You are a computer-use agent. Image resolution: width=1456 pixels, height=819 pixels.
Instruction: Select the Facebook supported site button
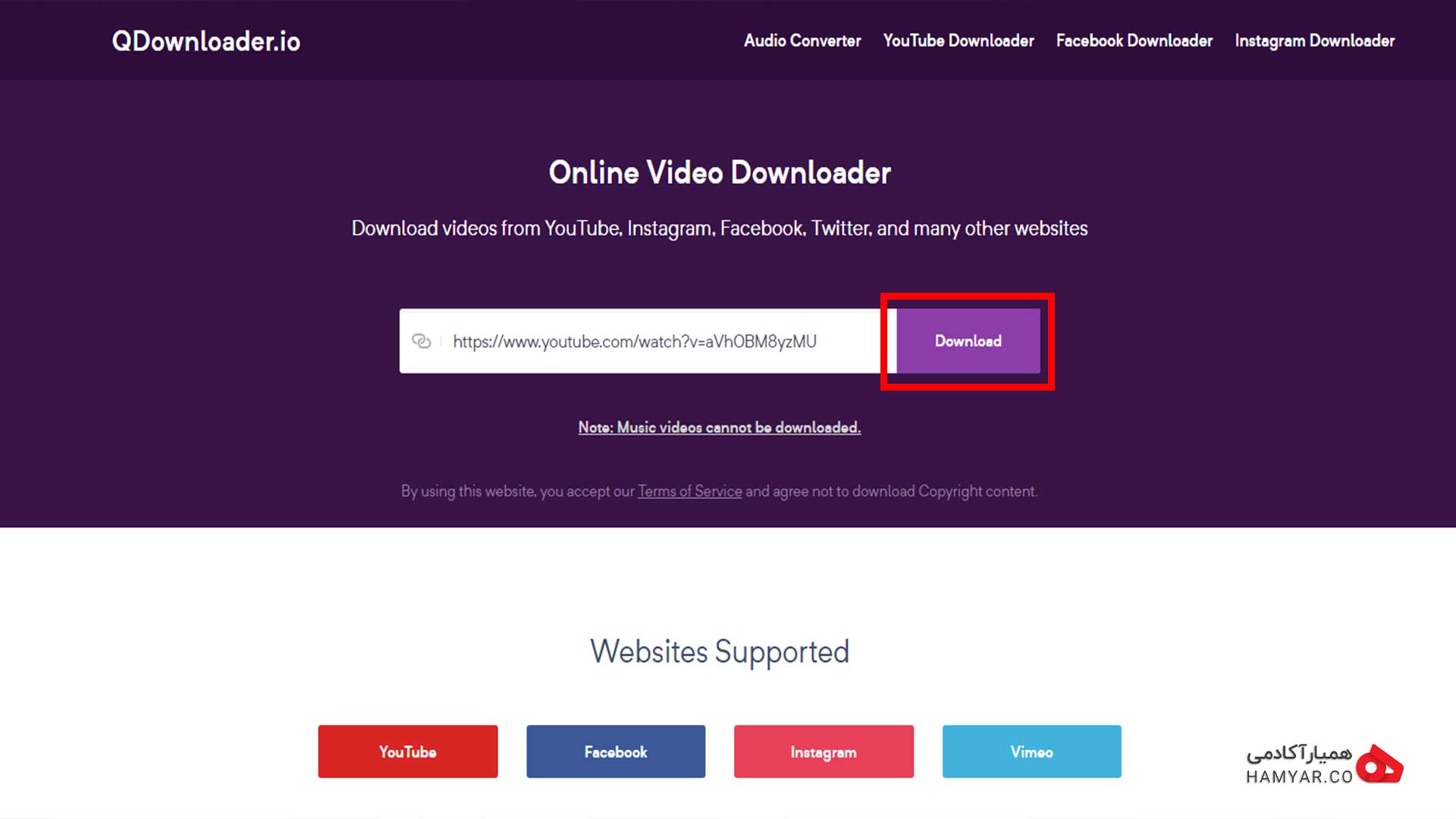(x=616, y=752)
